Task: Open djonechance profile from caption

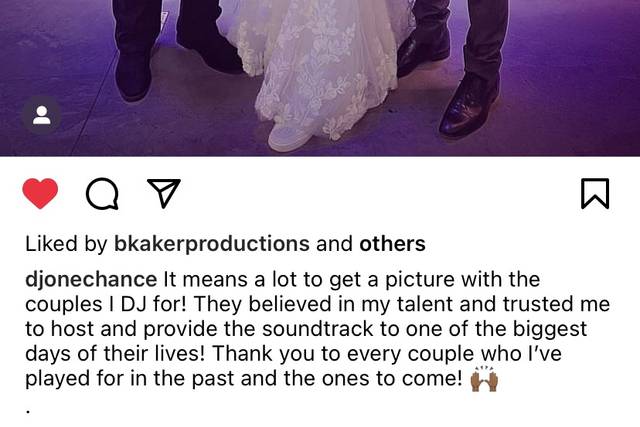Action: 91,280
